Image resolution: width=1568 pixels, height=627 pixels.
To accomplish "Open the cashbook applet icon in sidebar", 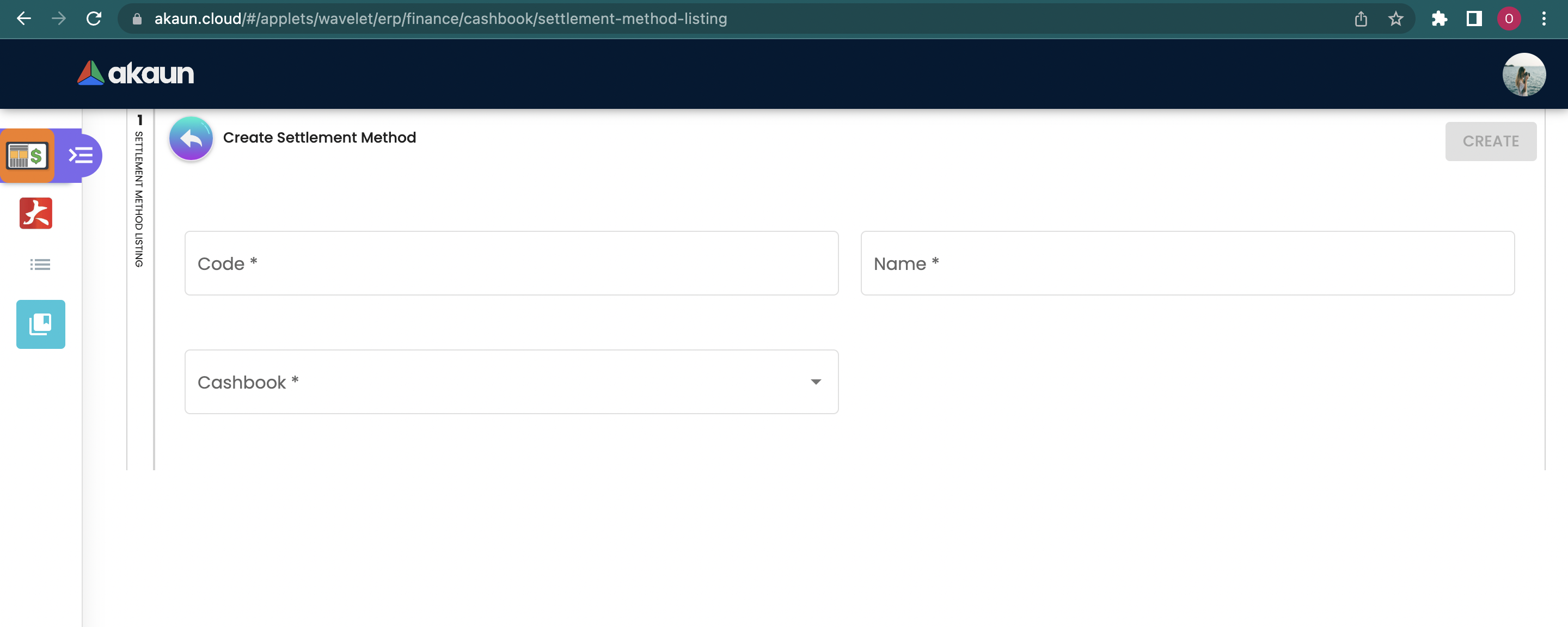I will pos(27,156).
